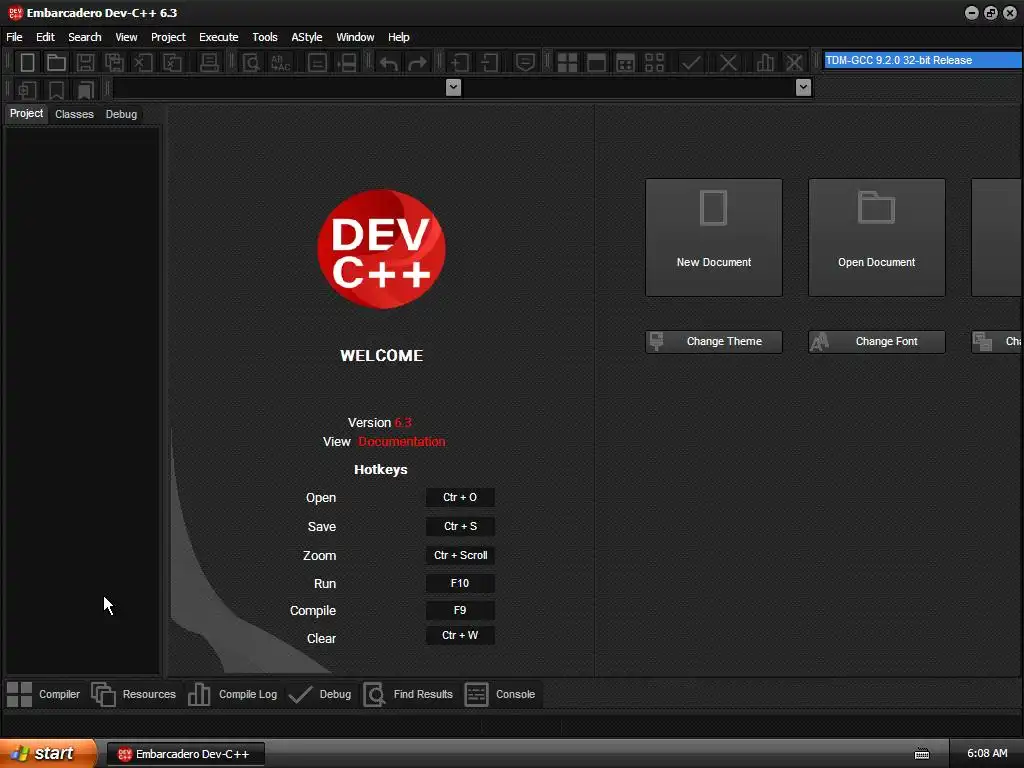Image resolution: width=1024 pixels, height=768 pixels.
Task: Expand the first class browser dropdown arrow
Action: (453, 87)
